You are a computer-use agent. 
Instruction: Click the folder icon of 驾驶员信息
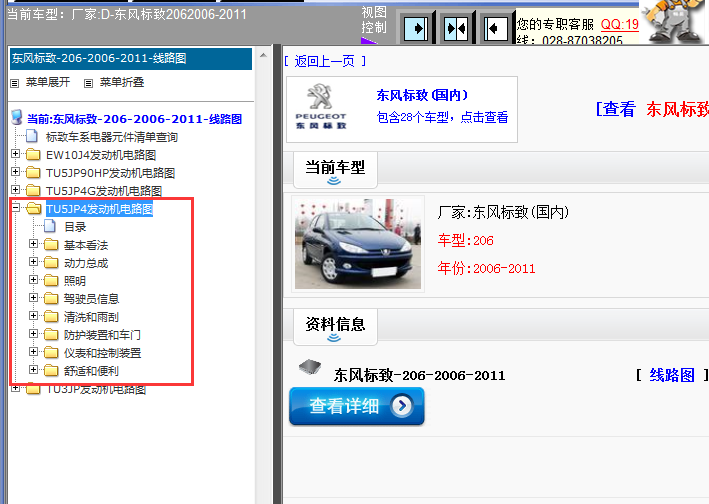[51, 298]
